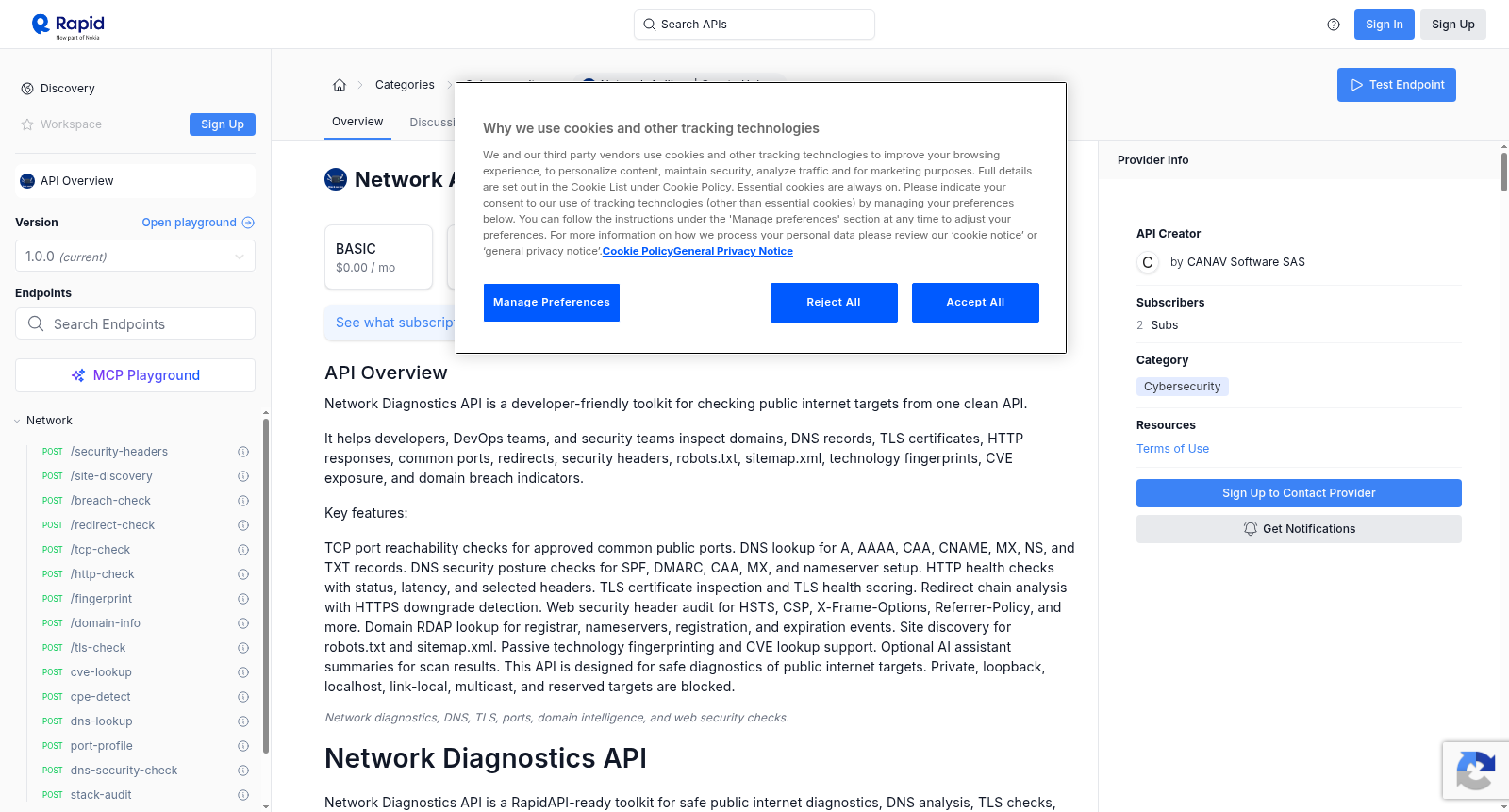Click the info icon next to /http-check
This screenshot has height=812, width=1509.
click(243, 574)
